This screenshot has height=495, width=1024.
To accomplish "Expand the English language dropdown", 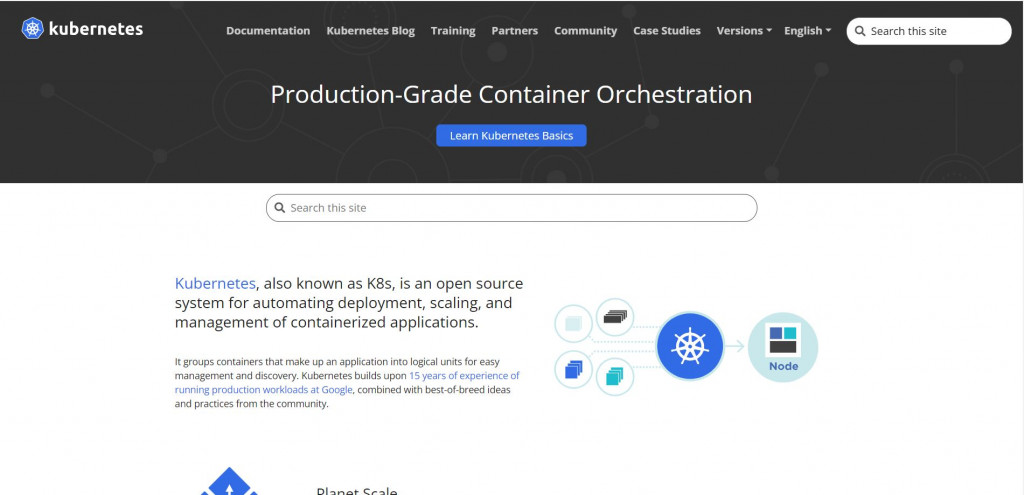I will point(807,31).
